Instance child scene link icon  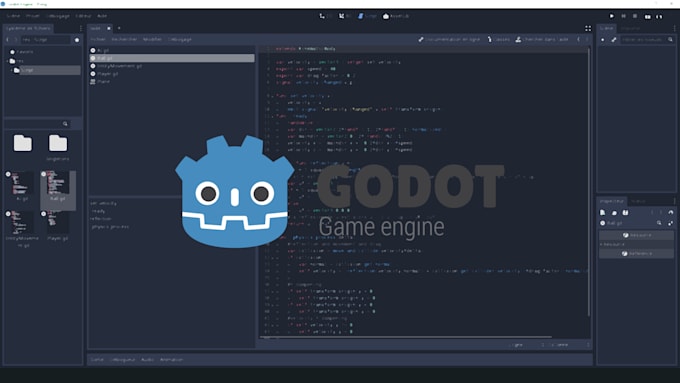614,39
